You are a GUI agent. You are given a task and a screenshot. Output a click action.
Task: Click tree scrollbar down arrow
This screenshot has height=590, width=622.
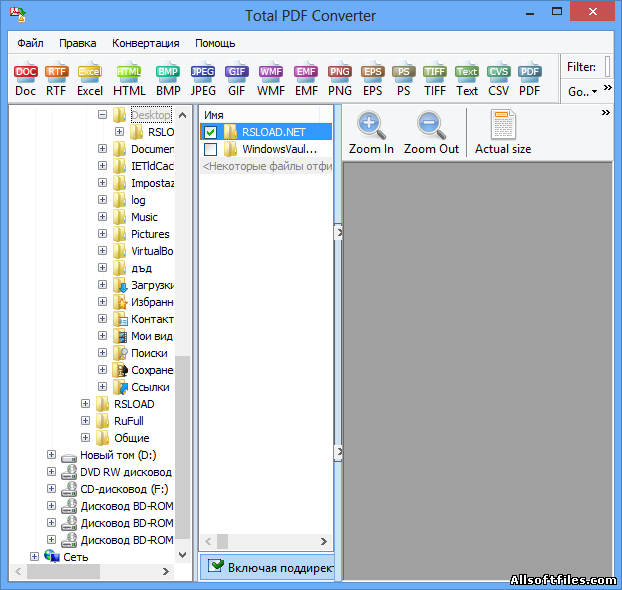click(182, 555)
